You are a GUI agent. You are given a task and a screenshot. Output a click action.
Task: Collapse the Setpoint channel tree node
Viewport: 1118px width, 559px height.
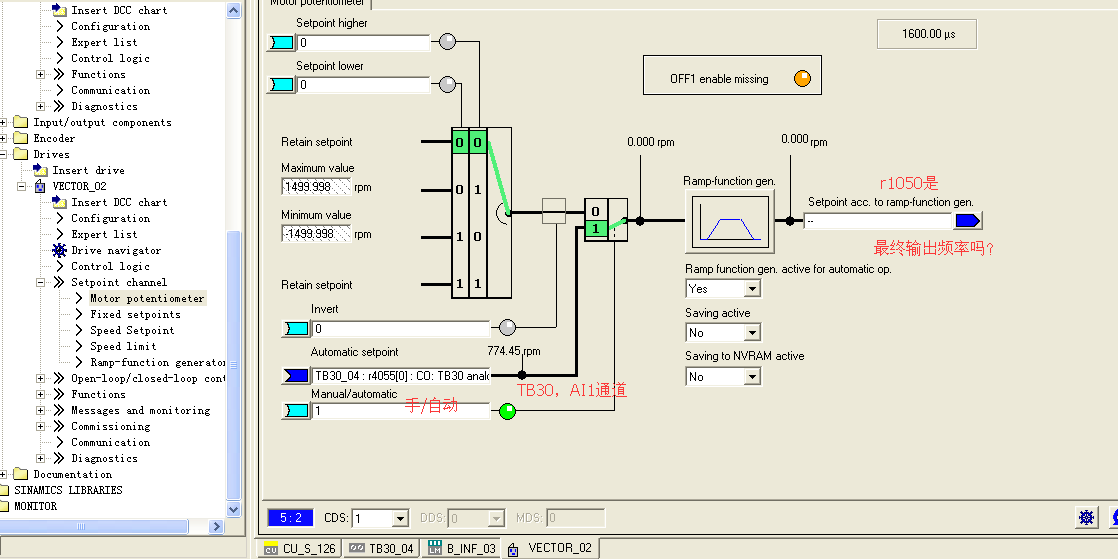[41, 282]
